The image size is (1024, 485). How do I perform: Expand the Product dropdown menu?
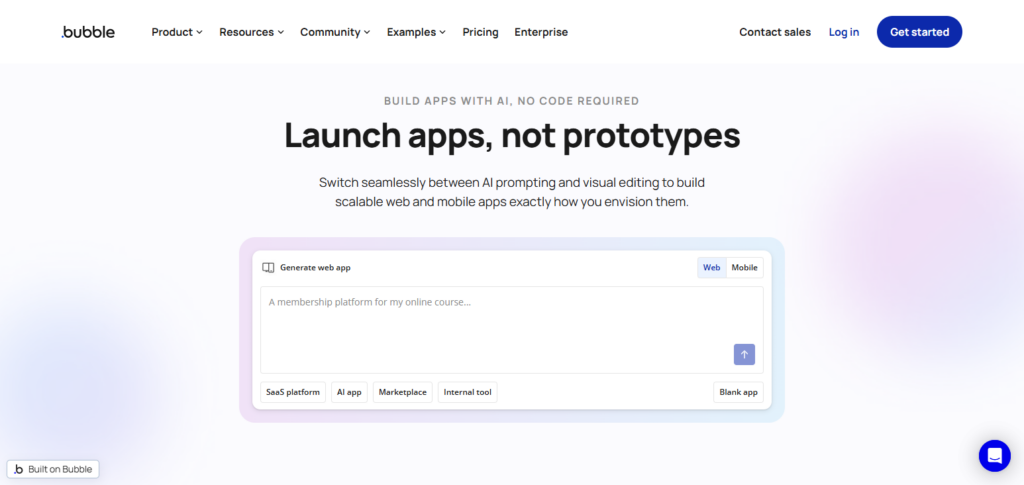coord(177,32)
